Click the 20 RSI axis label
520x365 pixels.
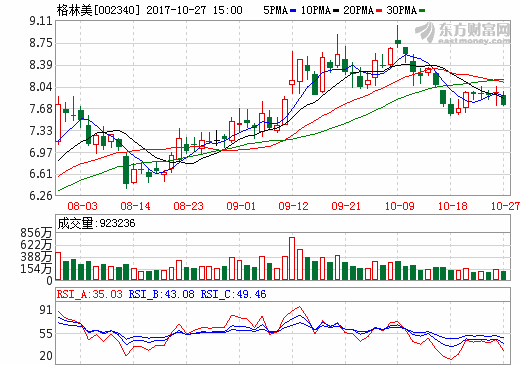pyautogui.click(x=46, y=355)
